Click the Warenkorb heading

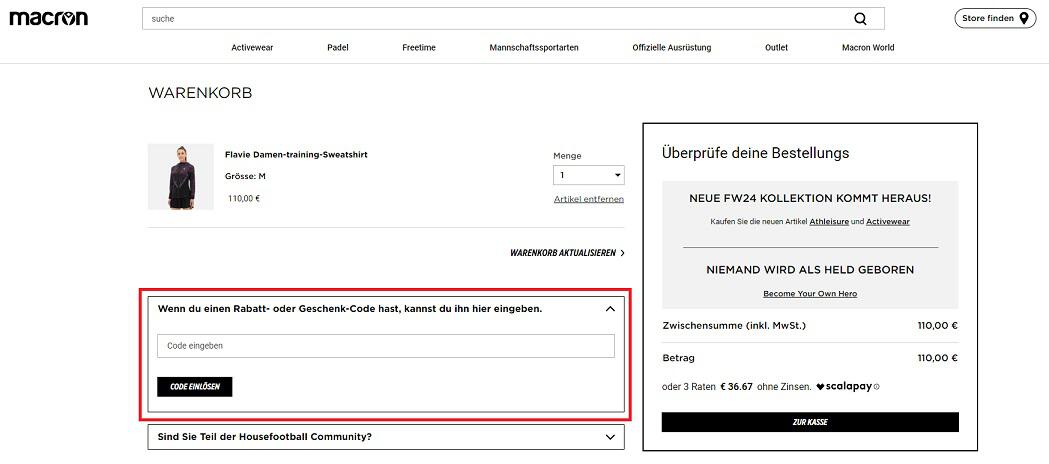click(200, 93)
